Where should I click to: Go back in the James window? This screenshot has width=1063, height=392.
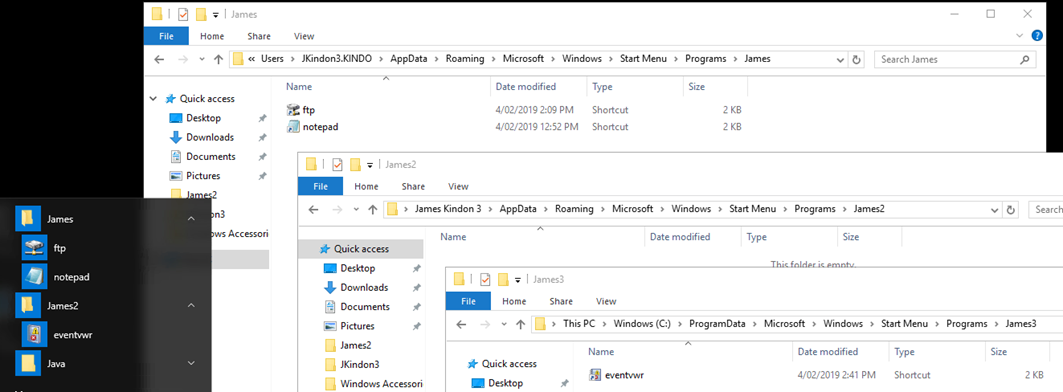tap(159, 60)
